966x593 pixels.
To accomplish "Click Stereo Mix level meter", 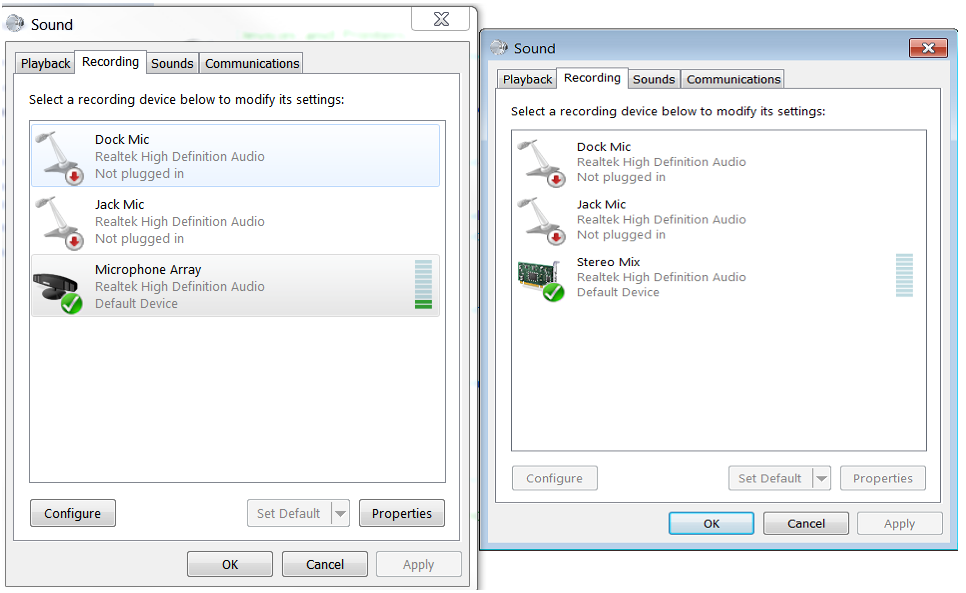I will coord(904,275).
